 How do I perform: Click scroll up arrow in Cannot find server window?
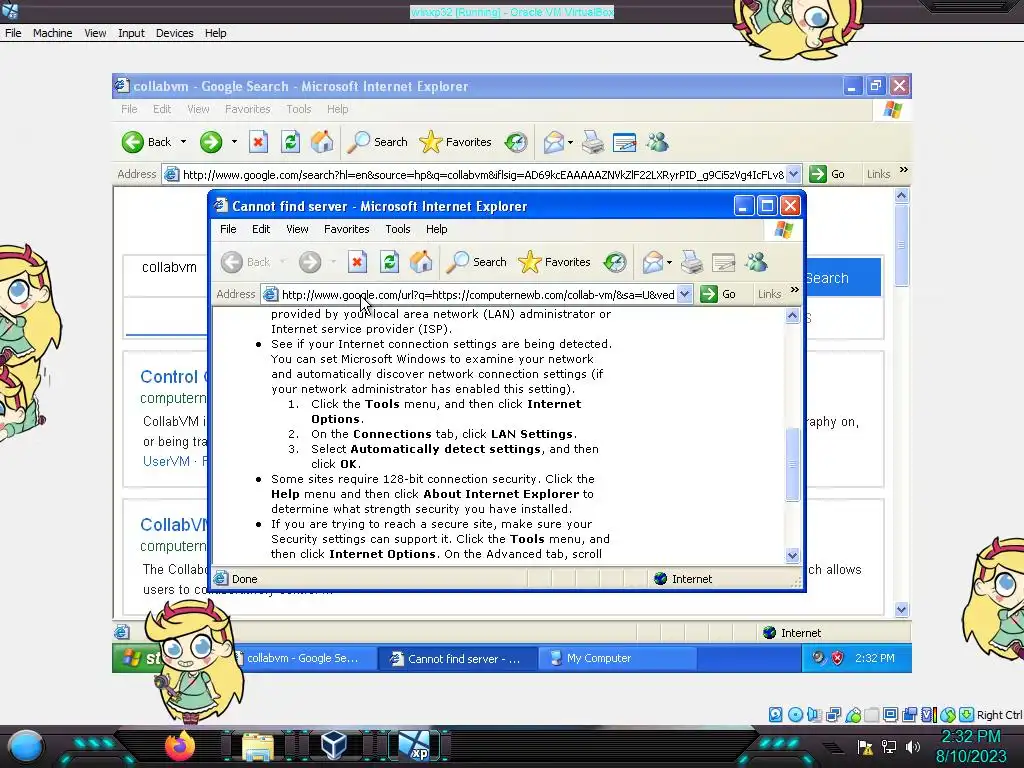coord(793,316)
